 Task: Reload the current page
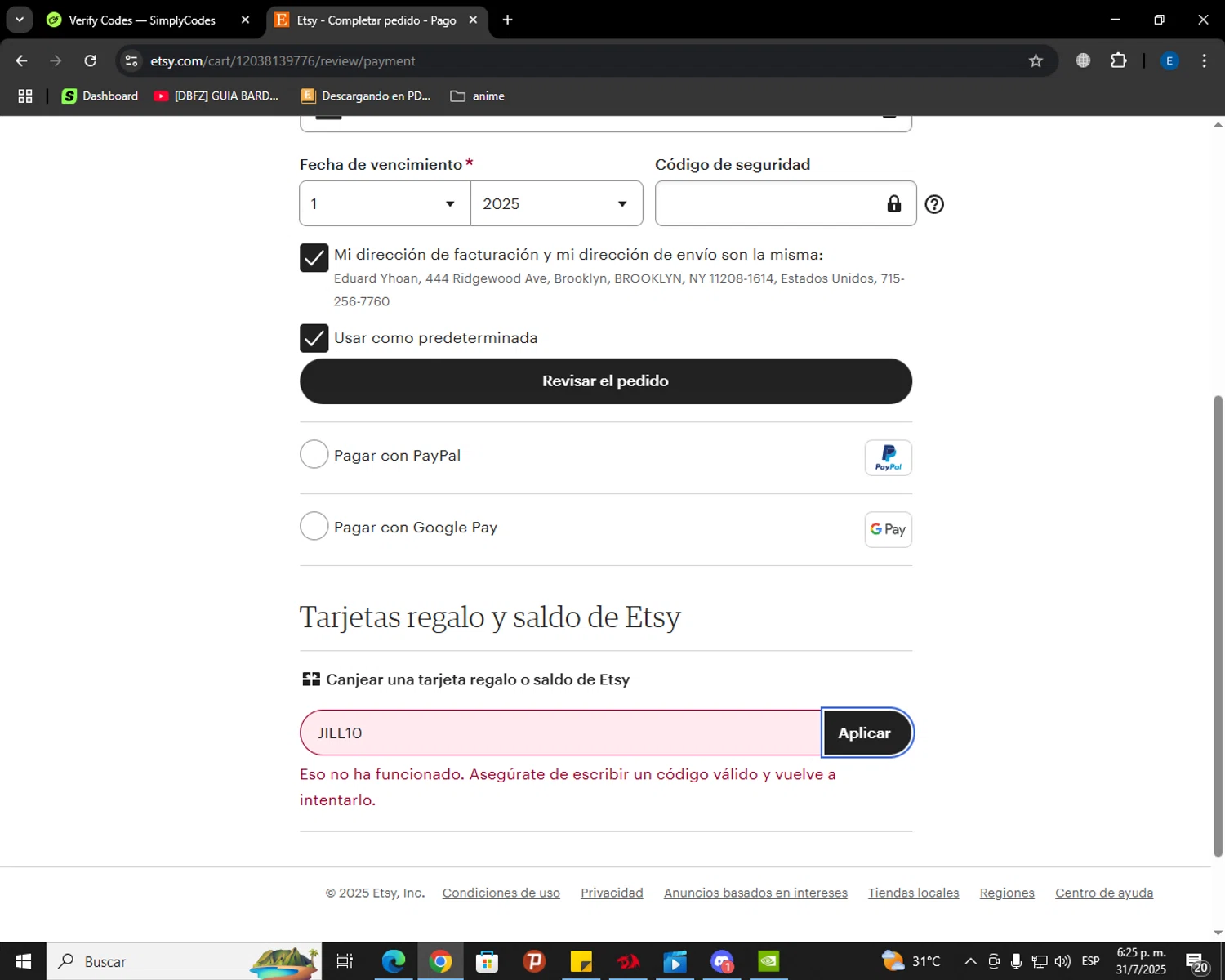91,60
